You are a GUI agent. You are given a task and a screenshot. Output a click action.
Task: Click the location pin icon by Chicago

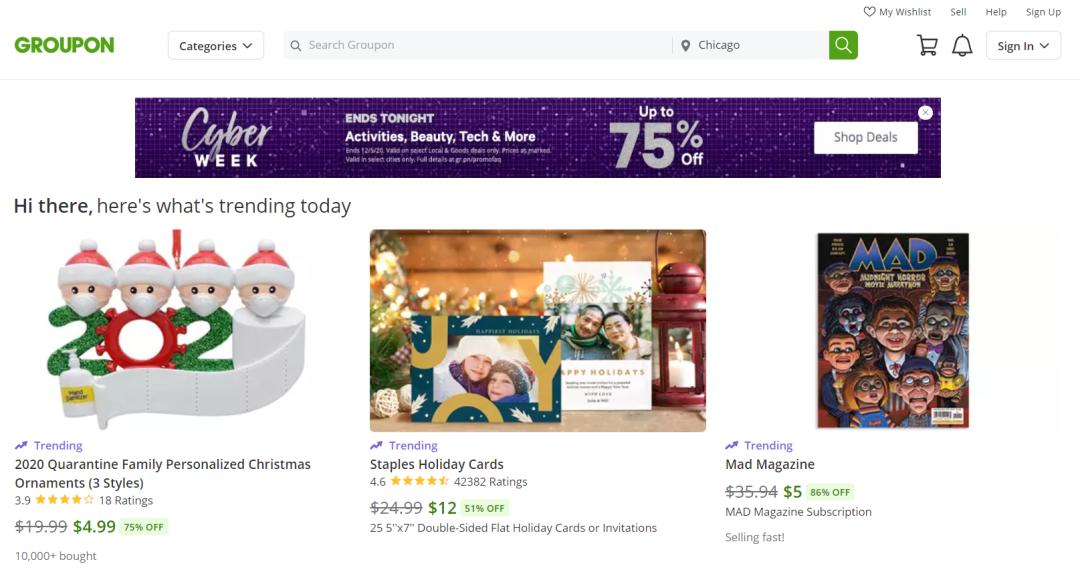point(686,45)
